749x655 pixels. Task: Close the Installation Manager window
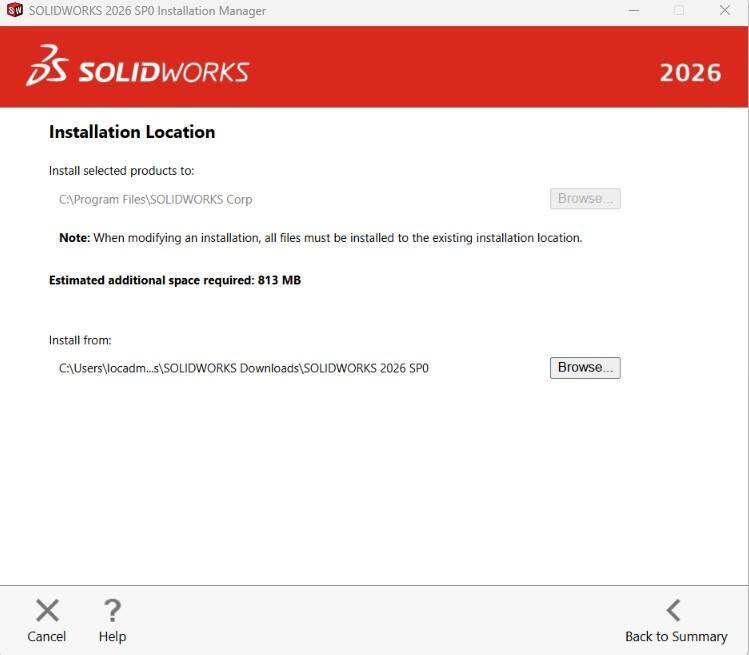click(725, 11)
